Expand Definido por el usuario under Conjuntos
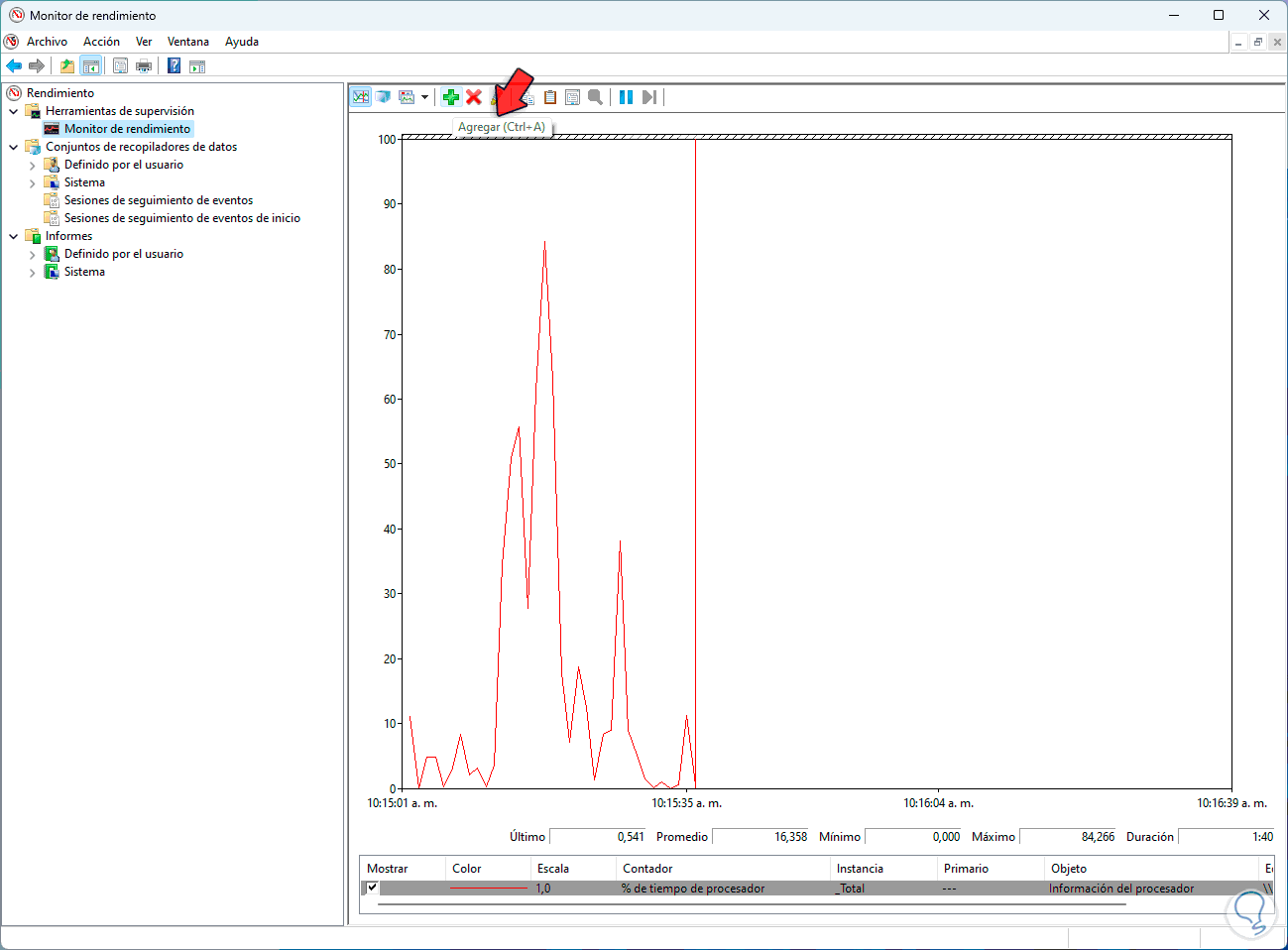This screenshot has height=950, width=1288. coord(33,165)
